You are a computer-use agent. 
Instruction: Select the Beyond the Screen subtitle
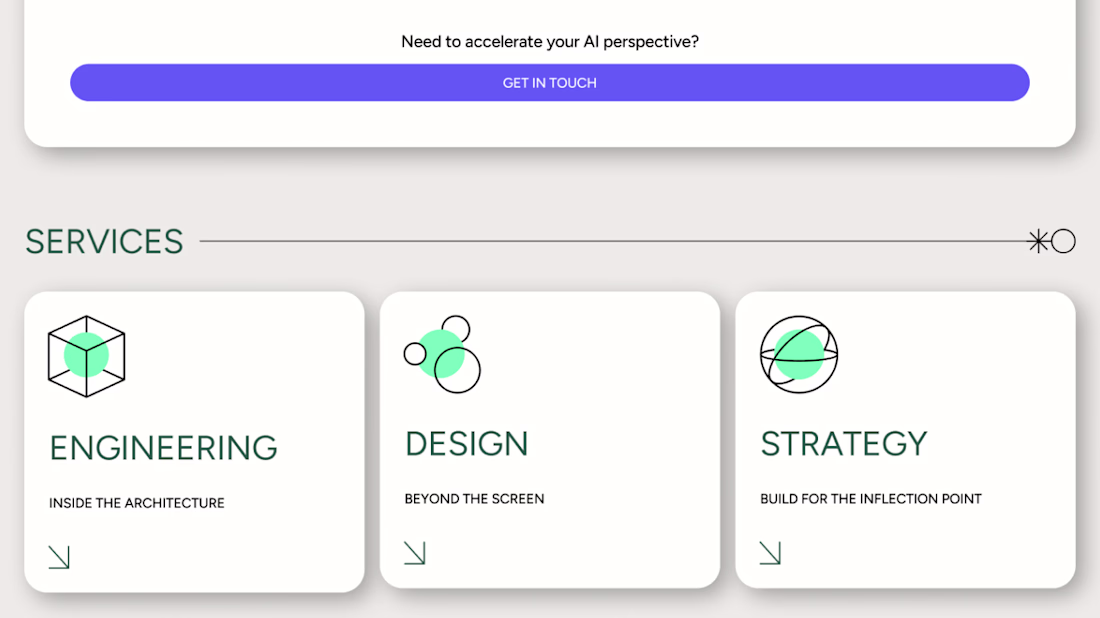click(x=474, y=499)
